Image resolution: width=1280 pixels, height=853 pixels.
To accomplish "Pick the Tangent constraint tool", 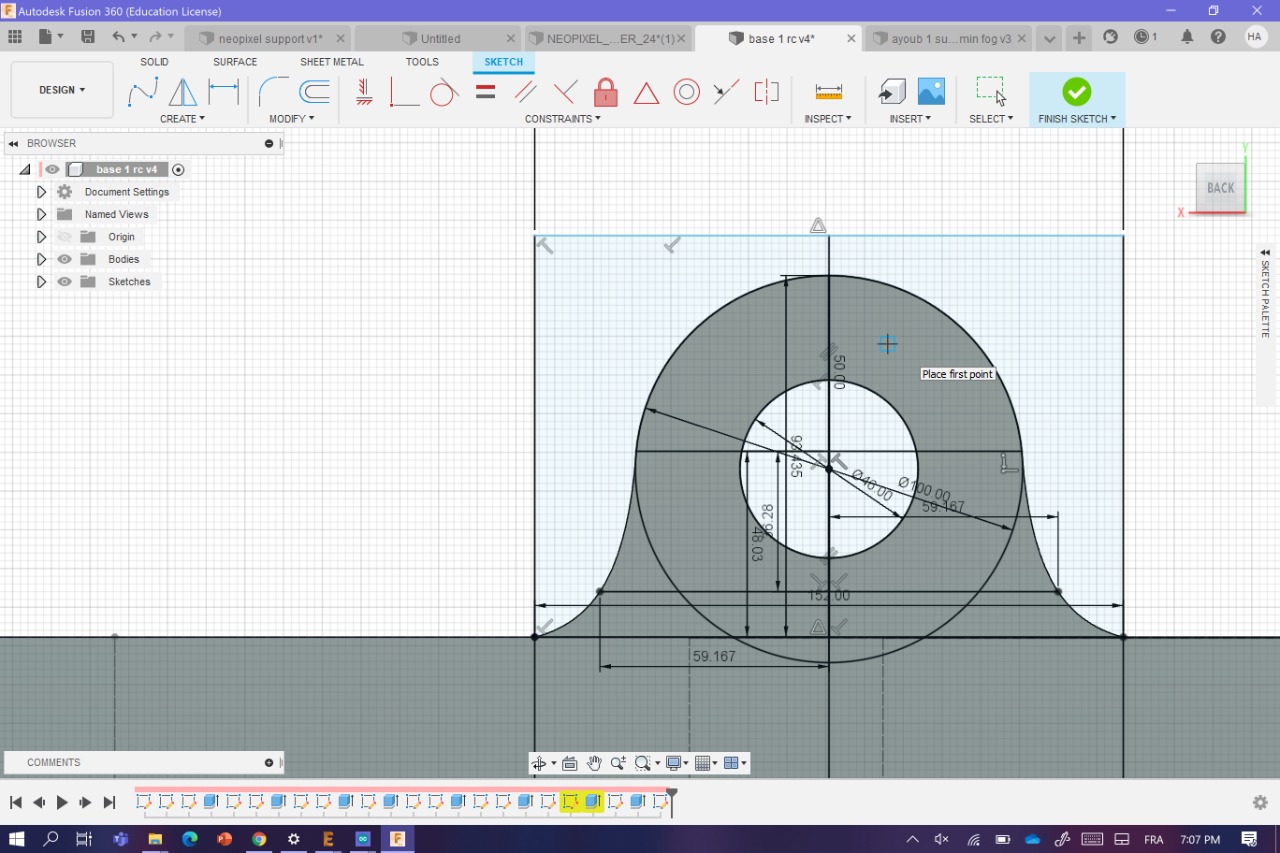I will (x=444, y=93).
